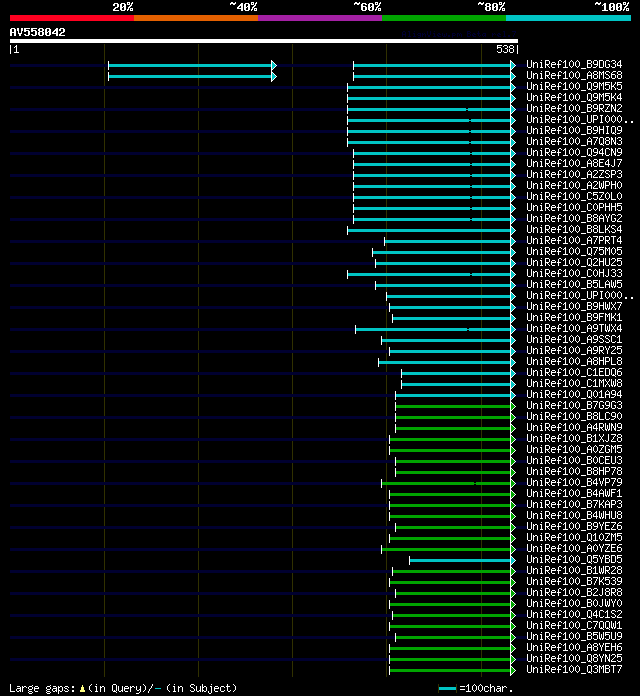The image size is (640, 696).
Task: Select the UniRef100_B1XJZ8 label
Action: coord(574,438)
